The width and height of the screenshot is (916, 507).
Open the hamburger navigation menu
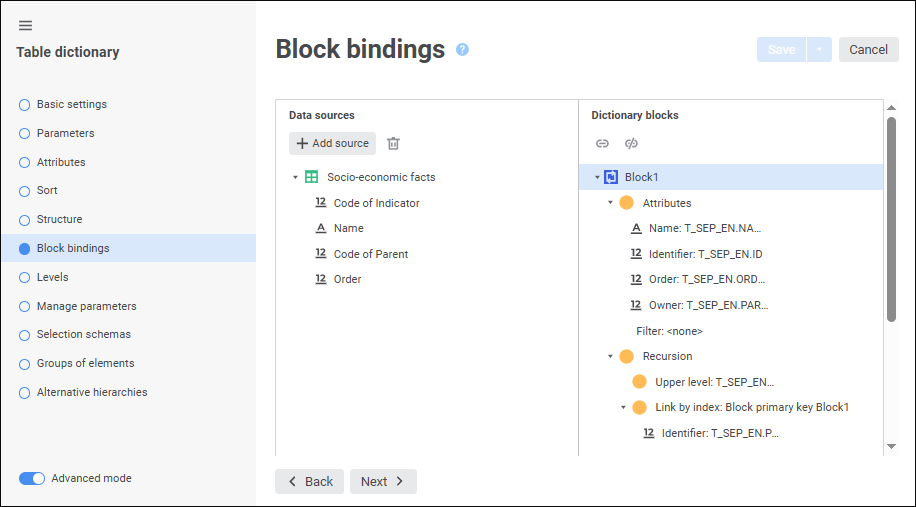[x=26, y=26]
